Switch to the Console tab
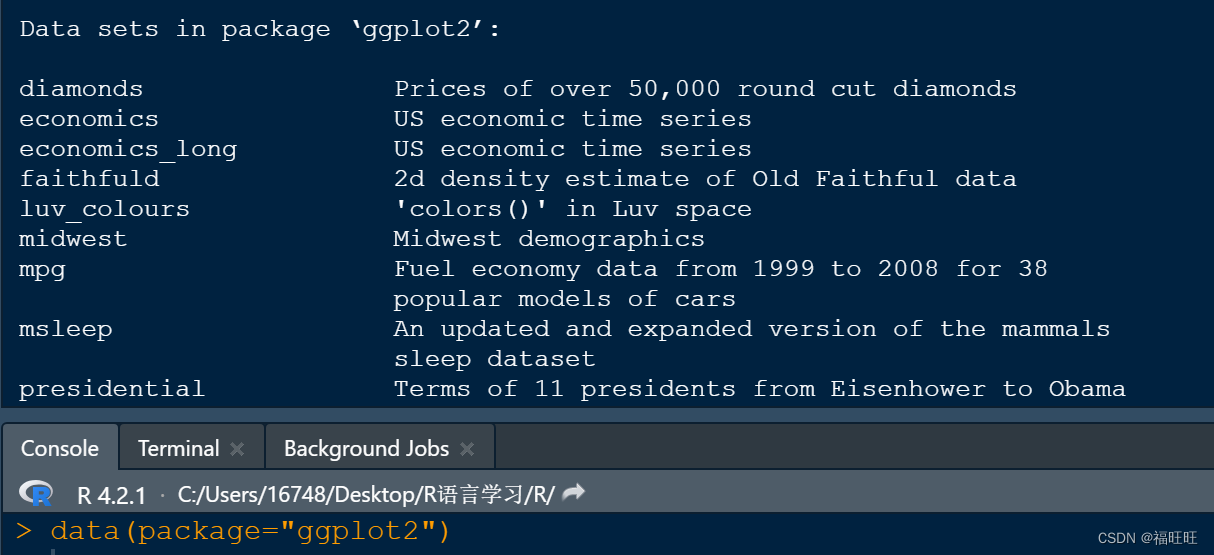Viewport: 1214px width, 555px height. click(60, 448)
